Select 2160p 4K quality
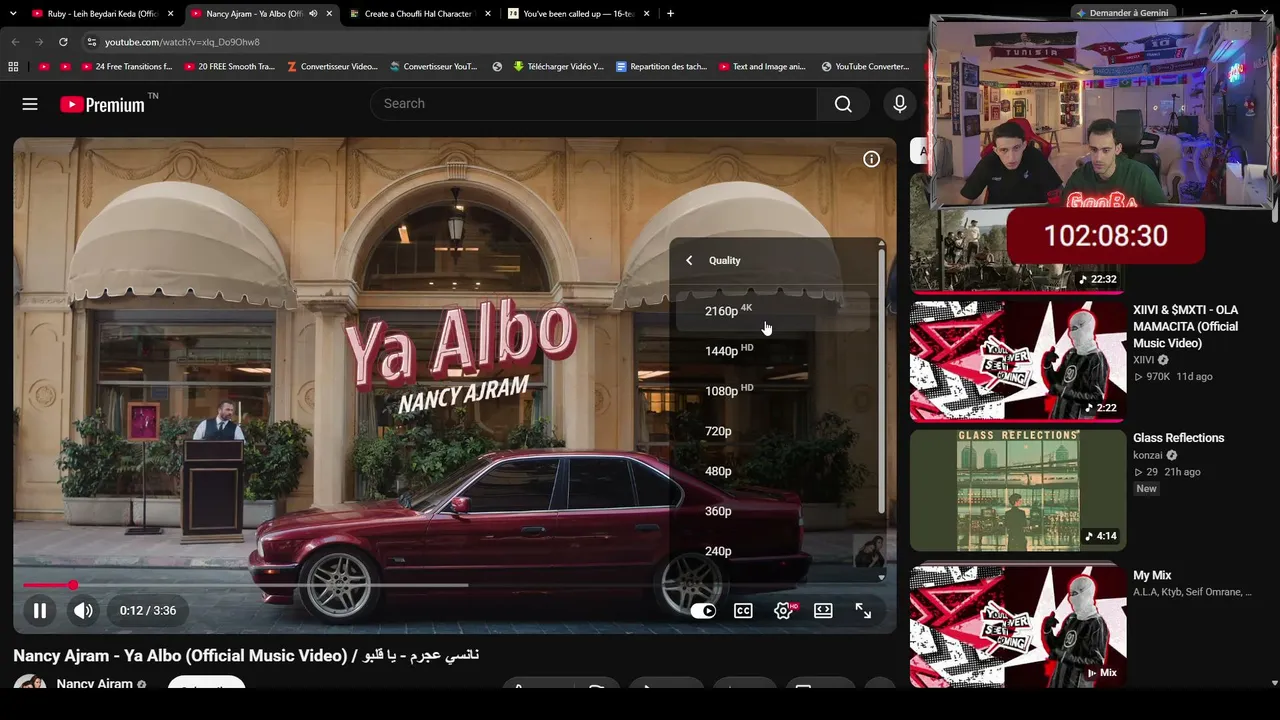The image size is (1280, 720). 773,311
